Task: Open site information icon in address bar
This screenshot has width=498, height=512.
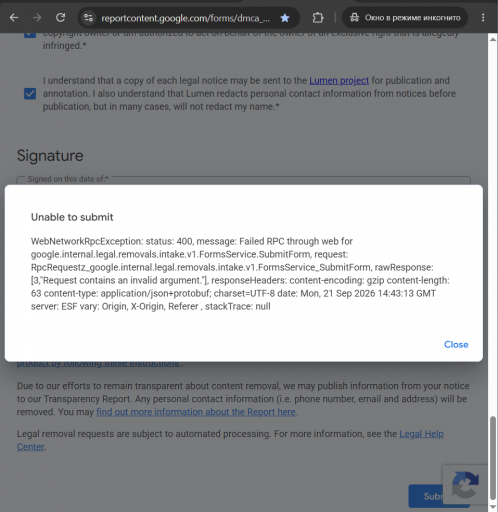Action: coord(88,18)
